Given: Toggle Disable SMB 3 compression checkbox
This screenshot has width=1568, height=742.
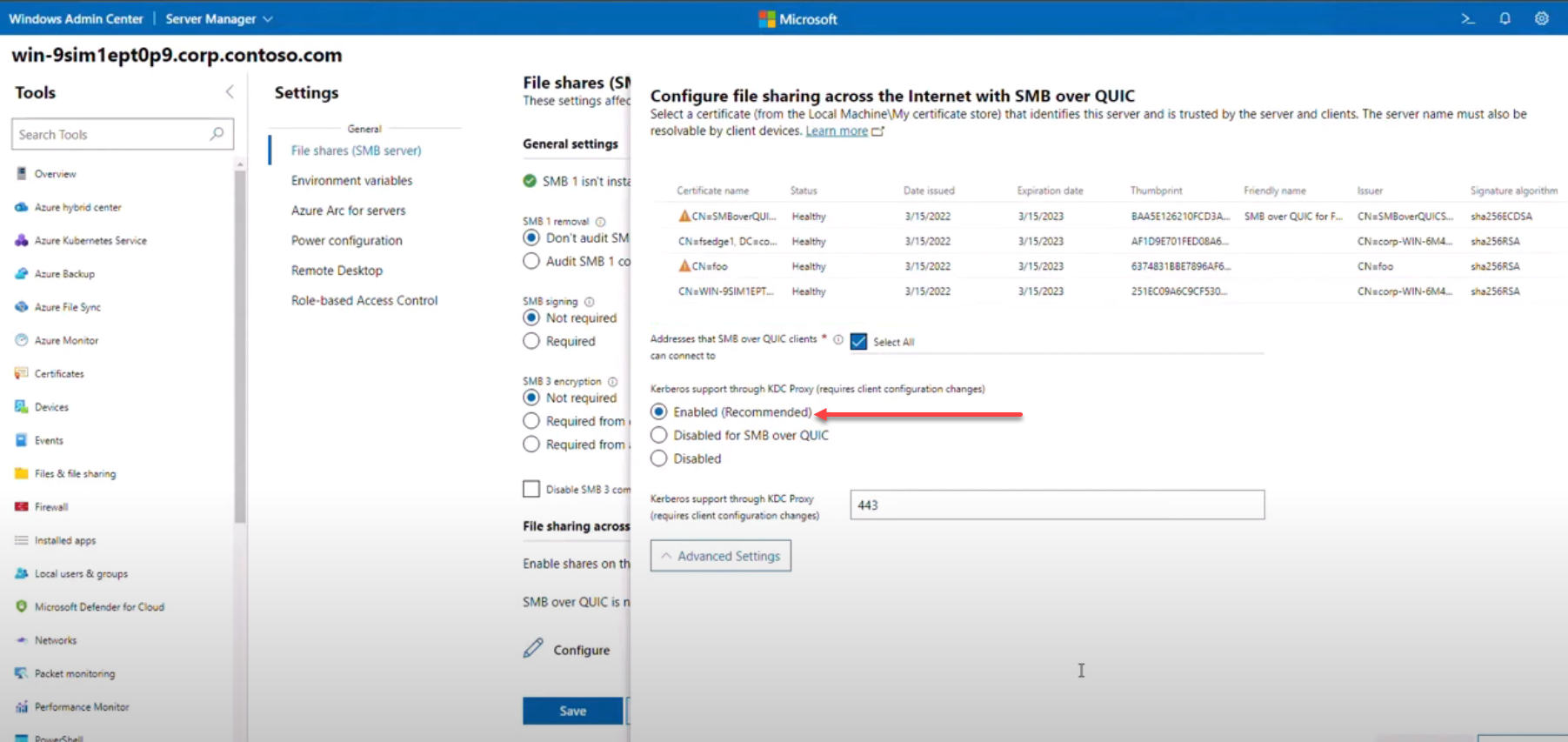Looking at the screenshot, I should coord(531,489).
